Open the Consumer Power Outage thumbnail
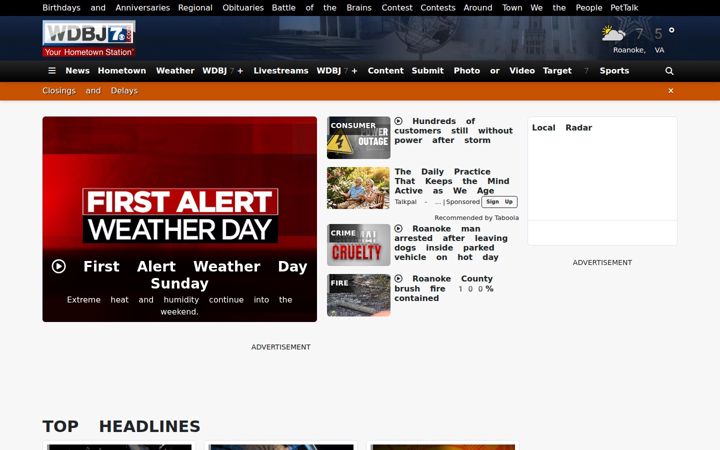Image resolution: width=720 pixels, height=450 pixels. click(359, 137)
